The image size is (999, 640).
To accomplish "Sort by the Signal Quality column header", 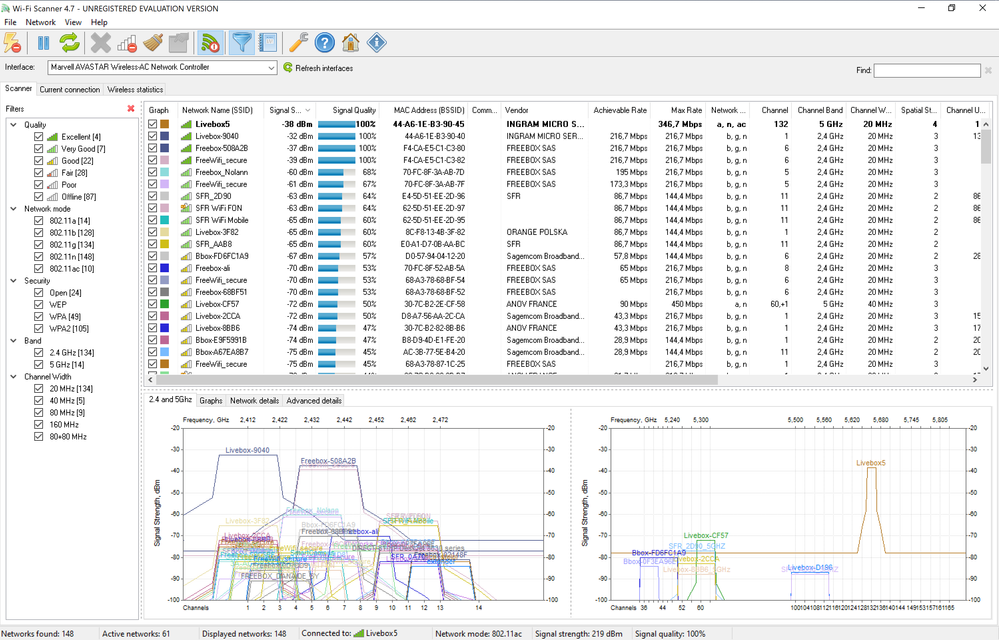I will (354, 110).
